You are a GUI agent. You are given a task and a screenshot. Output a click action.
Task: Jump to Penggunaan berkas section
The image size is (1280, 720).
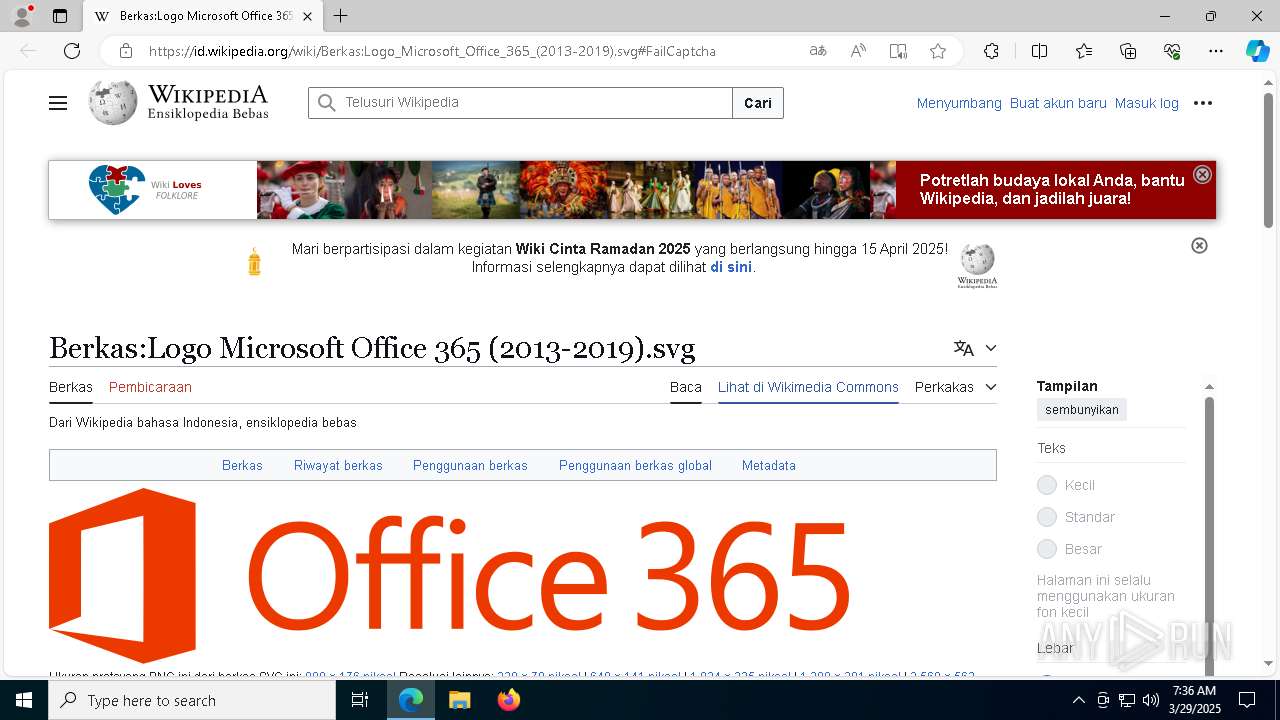[x=470, y=465]
